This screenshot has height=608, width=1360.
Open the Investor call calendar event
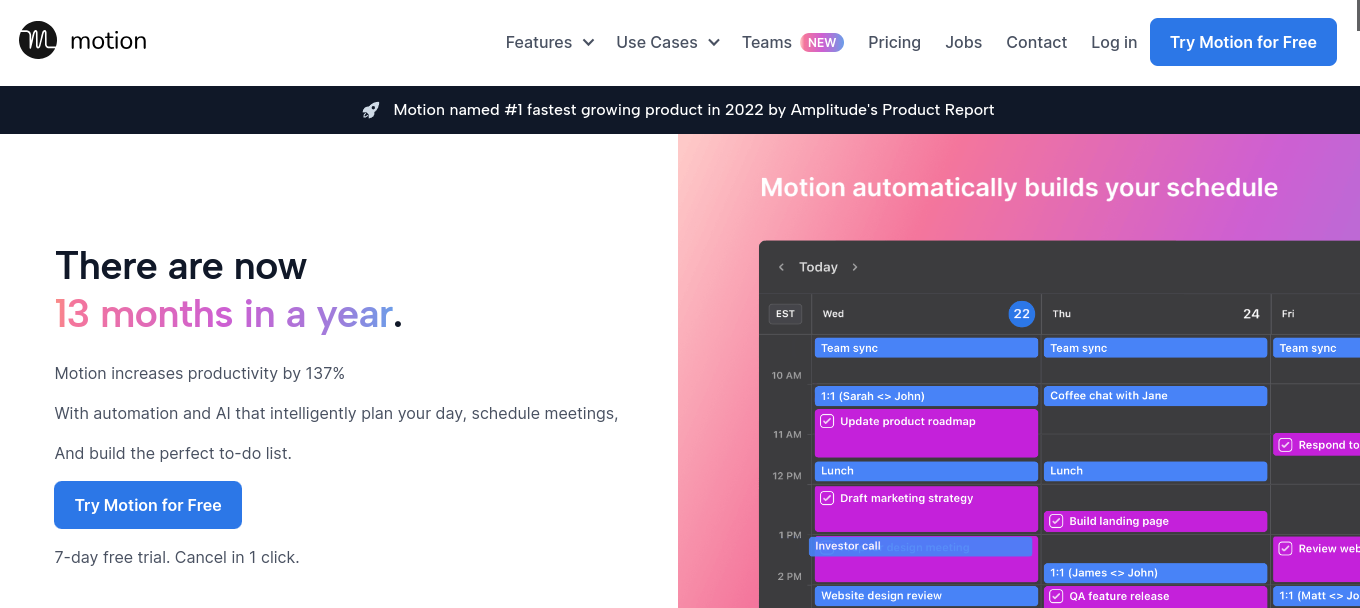point(848,546)
